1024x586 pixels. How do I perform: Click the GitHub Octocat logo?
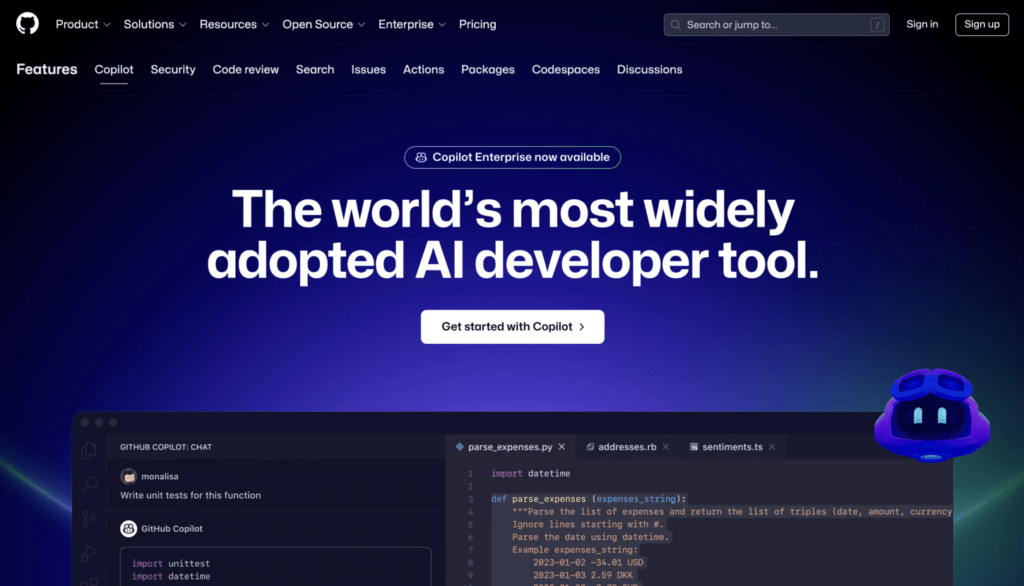(x=27, y=24)
